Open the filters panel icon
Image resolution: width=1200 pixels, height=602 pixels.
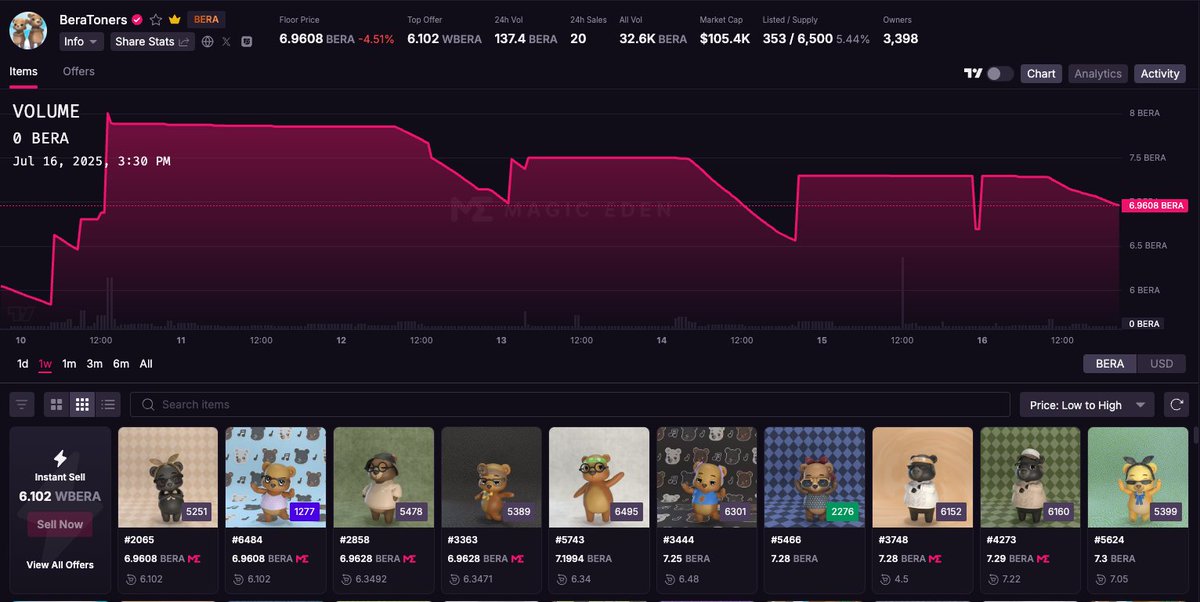pyautogui.click(x=22, y=405)
